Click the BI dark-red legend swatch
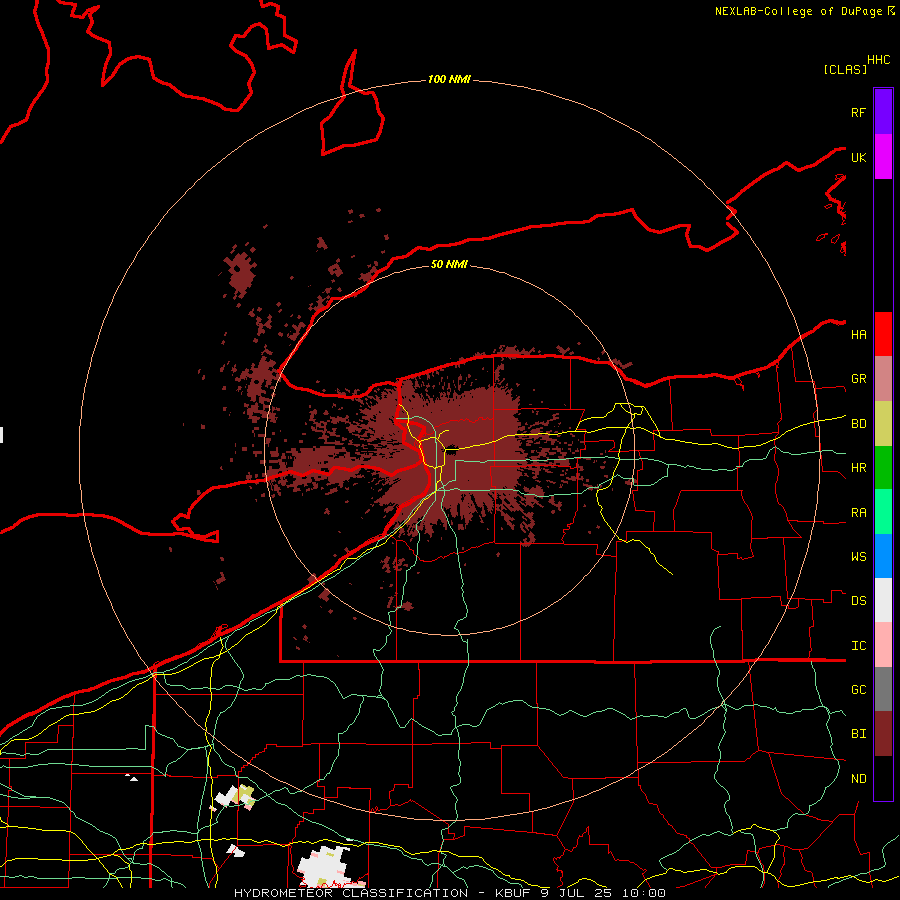Viewport: 900px width, 900px height. [x=883, y=734]
